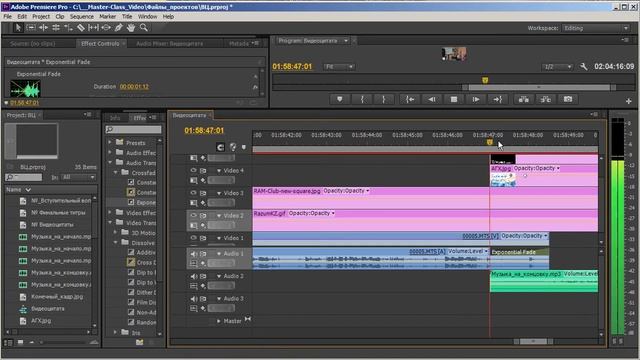Click timeline timecode 01:58:47:01
The height and width of the screenshot is (360, 640).
pyautogui.click(x=204, y=131)
